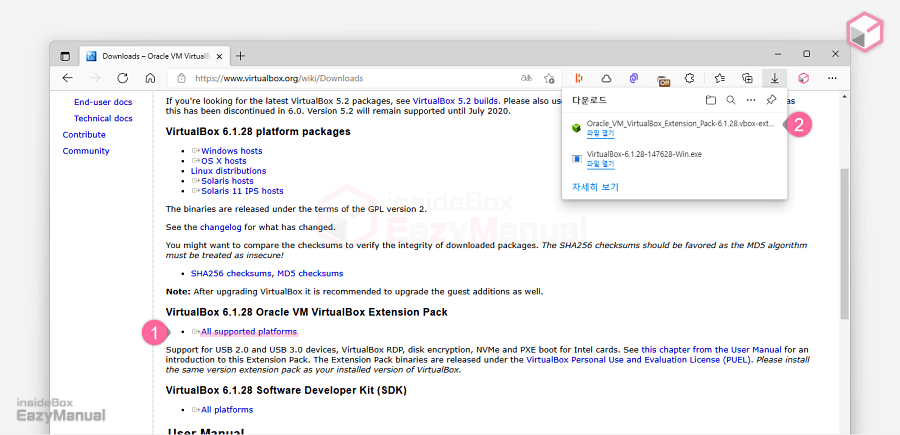This screenshot has width=900, height=435.
Task: Click the green Extension Pack file icon
Action: (576, 128)
